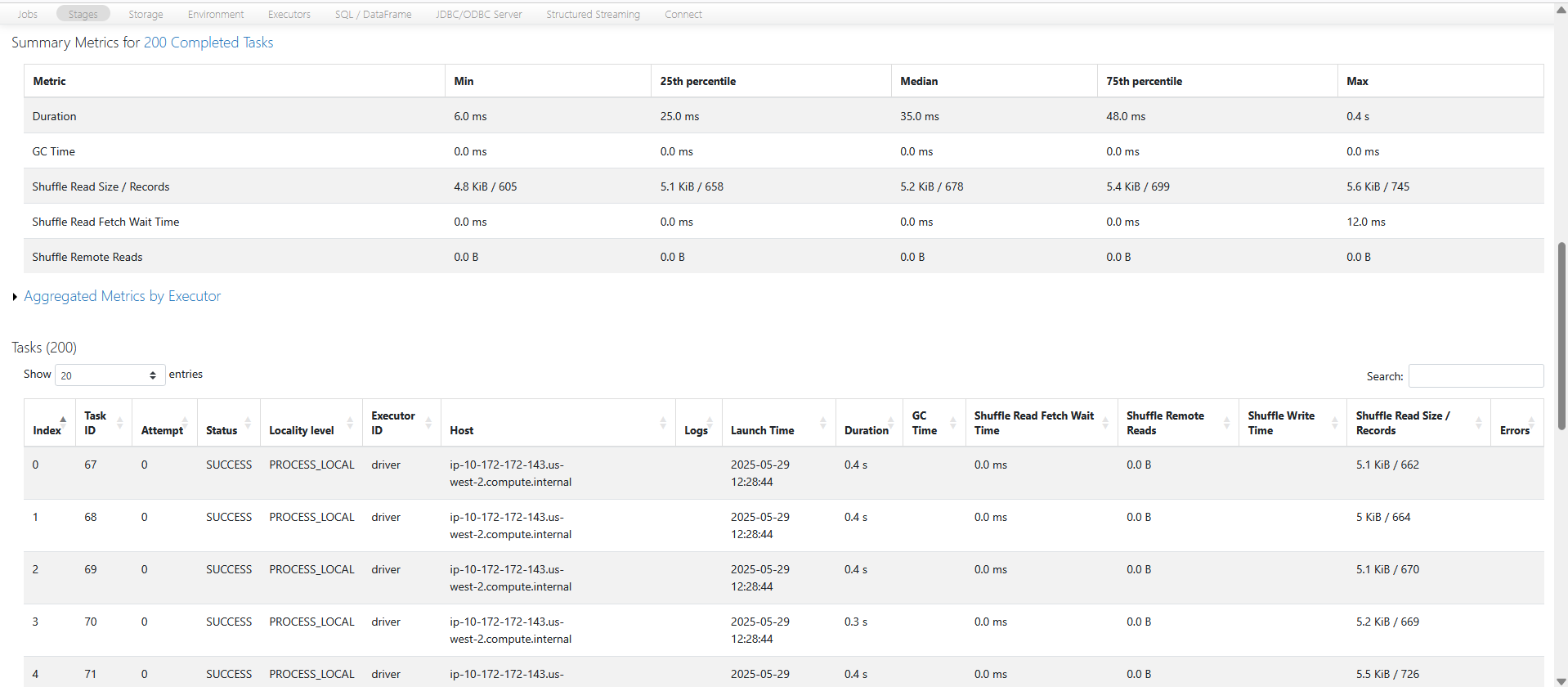Viewport: 1568px width, 687px height.
Task: Sort by Shuffle Read Fetch Wait Time
Action: pyautogui.click(x=1033, y=423)
